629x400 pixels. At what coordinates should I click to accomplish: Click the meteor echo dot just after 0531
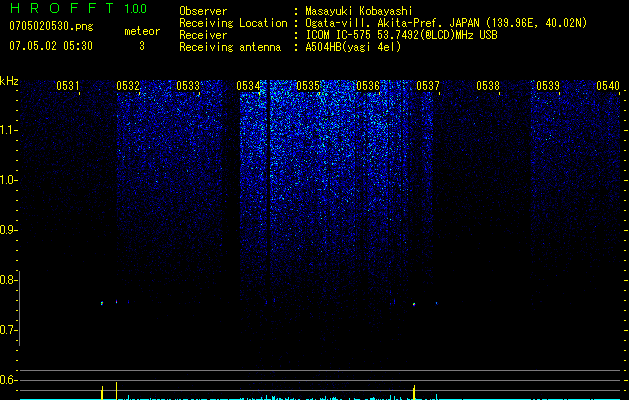pyautogui.click(x=102, y=303)
